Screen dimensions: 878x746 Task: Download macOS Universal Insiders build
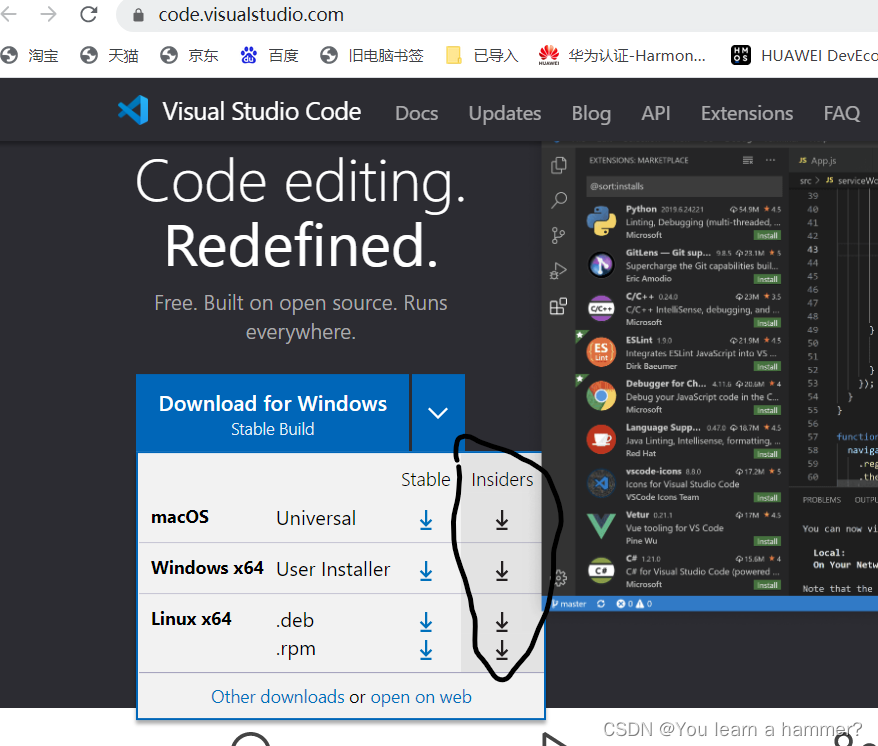(x=502, y=520)
